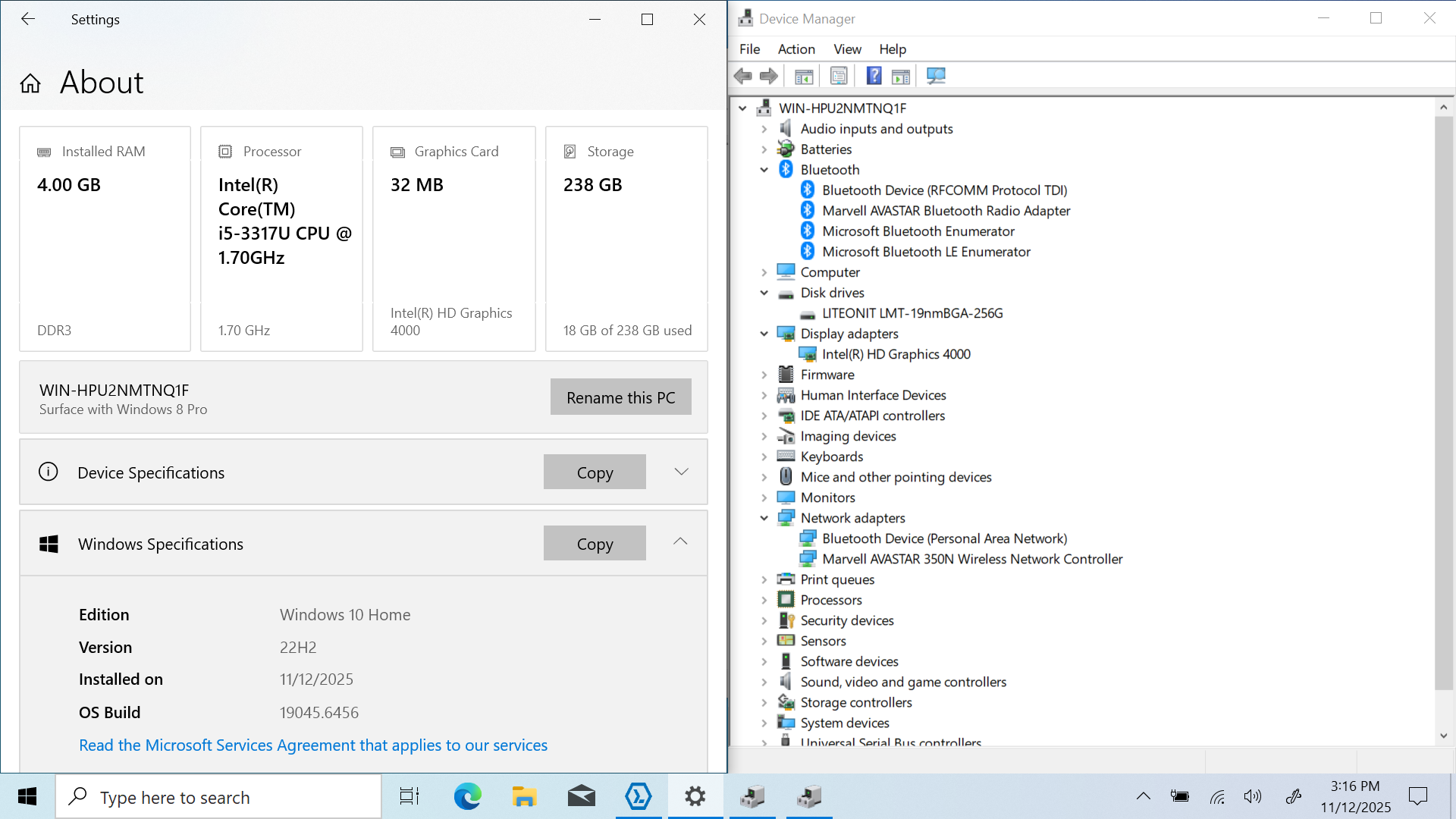Open the Action menu

795,49
